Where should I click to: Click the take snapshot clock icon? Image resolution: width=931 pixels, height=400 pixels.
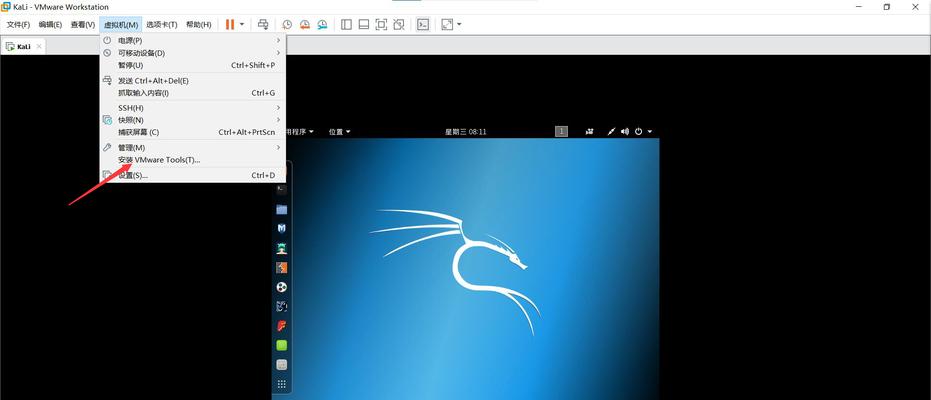(x=287, y=24)
